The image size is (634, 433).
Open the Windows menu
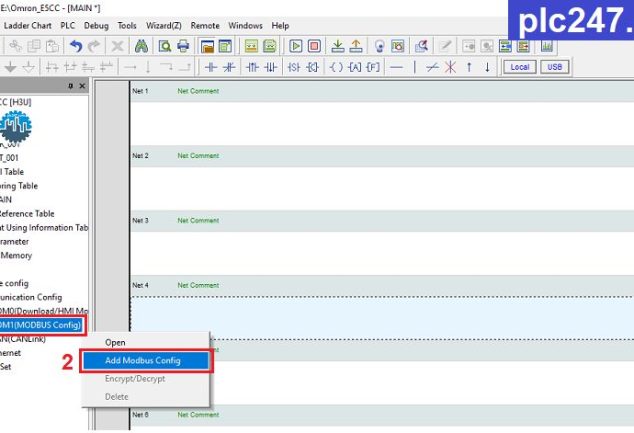[x=245, y=25]
